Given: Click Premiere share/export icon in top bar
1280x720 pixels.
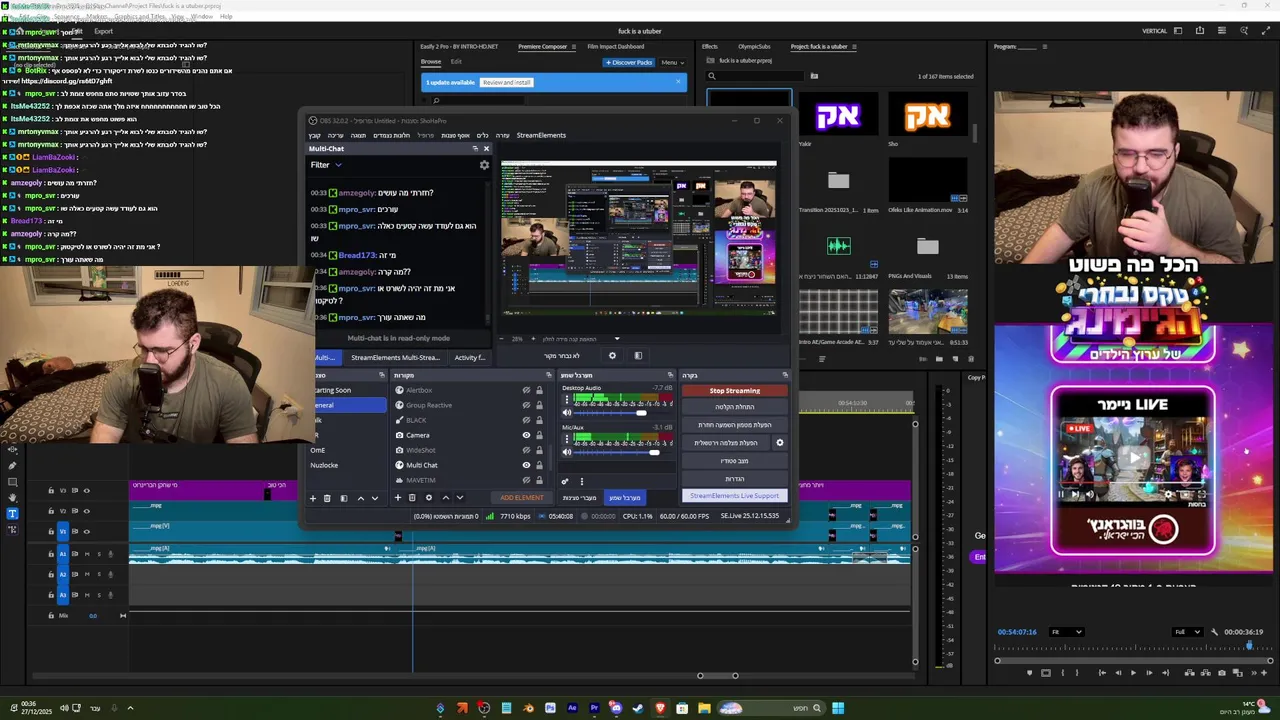Looking at the screenshot, I should 1200,31.
